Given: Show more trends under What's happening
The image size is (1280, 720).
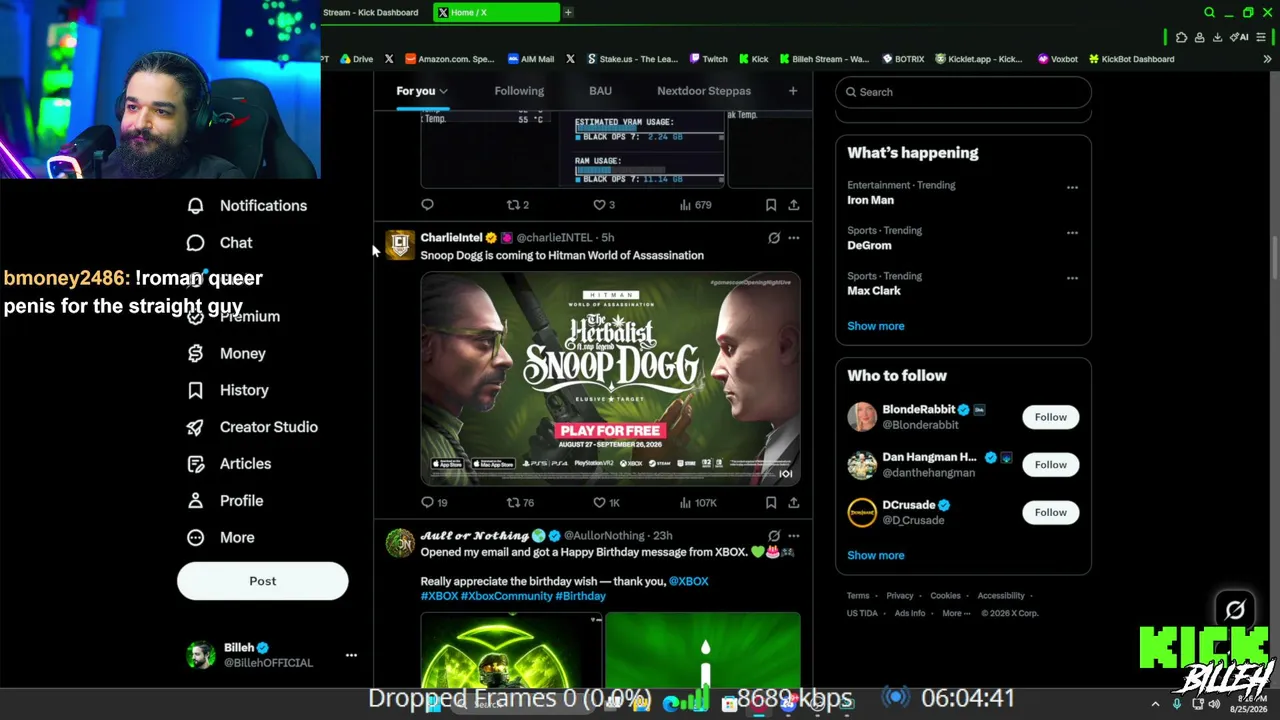Looking at the screenshot, I should (876, 326).
